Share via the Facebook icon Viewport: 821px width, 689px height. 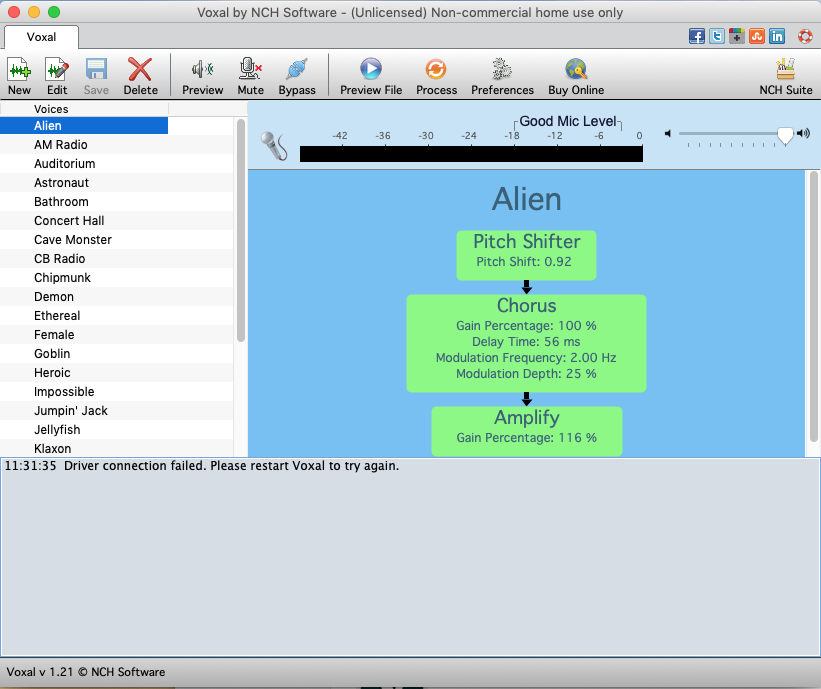(697, 36)
